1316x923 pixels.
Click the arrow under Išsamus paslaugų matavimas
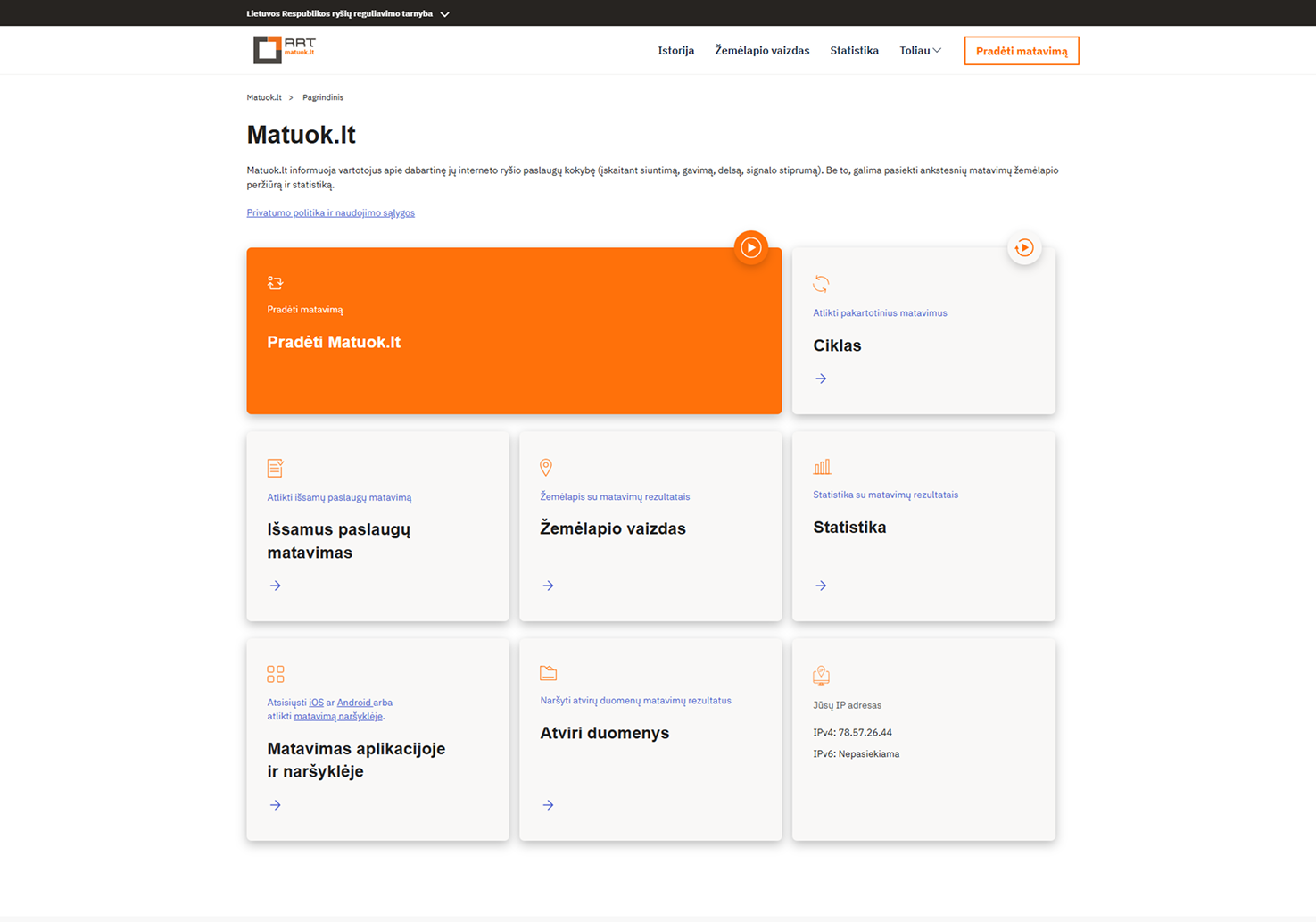[x=275, y=586]
